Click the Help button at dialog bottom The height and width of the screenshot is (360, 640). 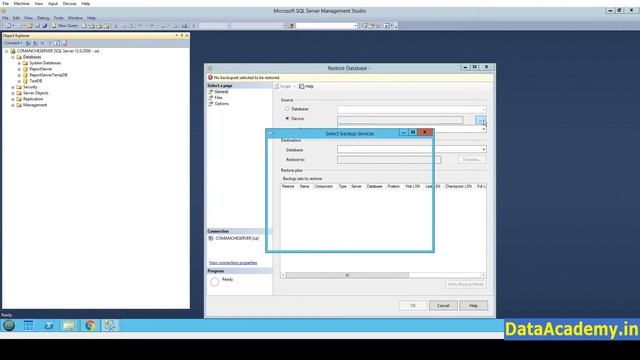(x=473, y=305)
